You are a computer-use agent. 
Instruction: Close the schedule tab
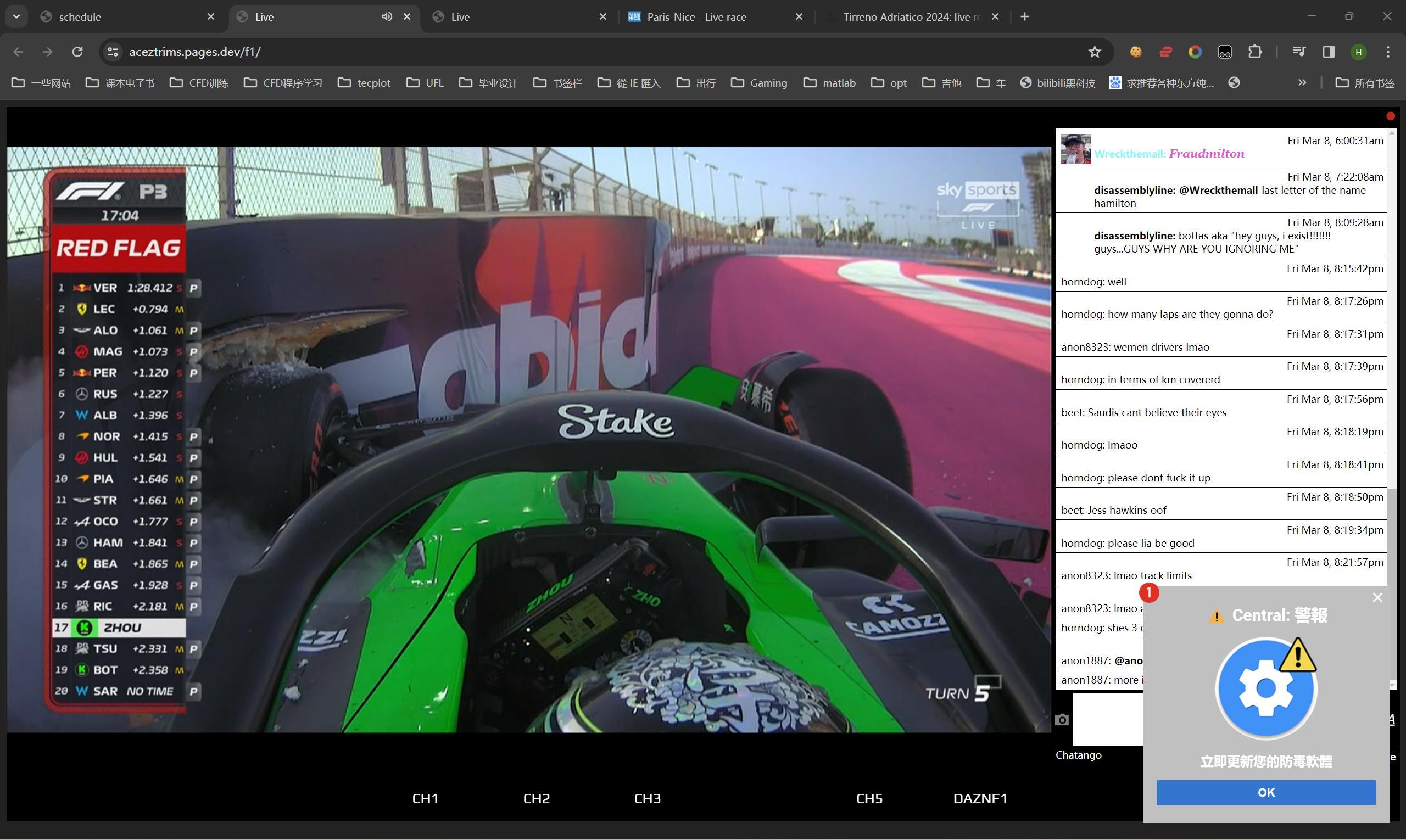pyautogui.click(x=211, y=16)
